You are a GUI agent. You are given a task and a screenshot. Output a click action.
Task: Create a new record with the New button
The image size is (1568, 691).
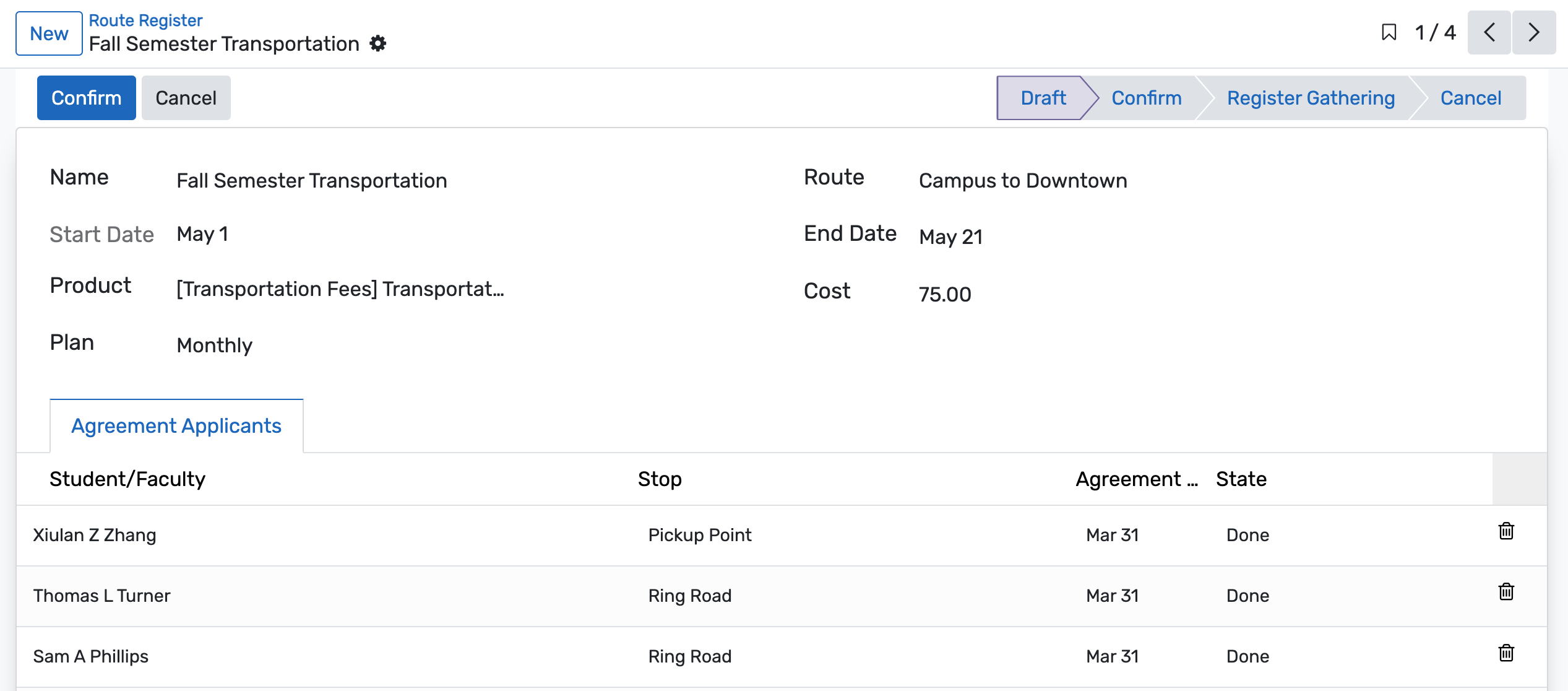pos(48,33)
